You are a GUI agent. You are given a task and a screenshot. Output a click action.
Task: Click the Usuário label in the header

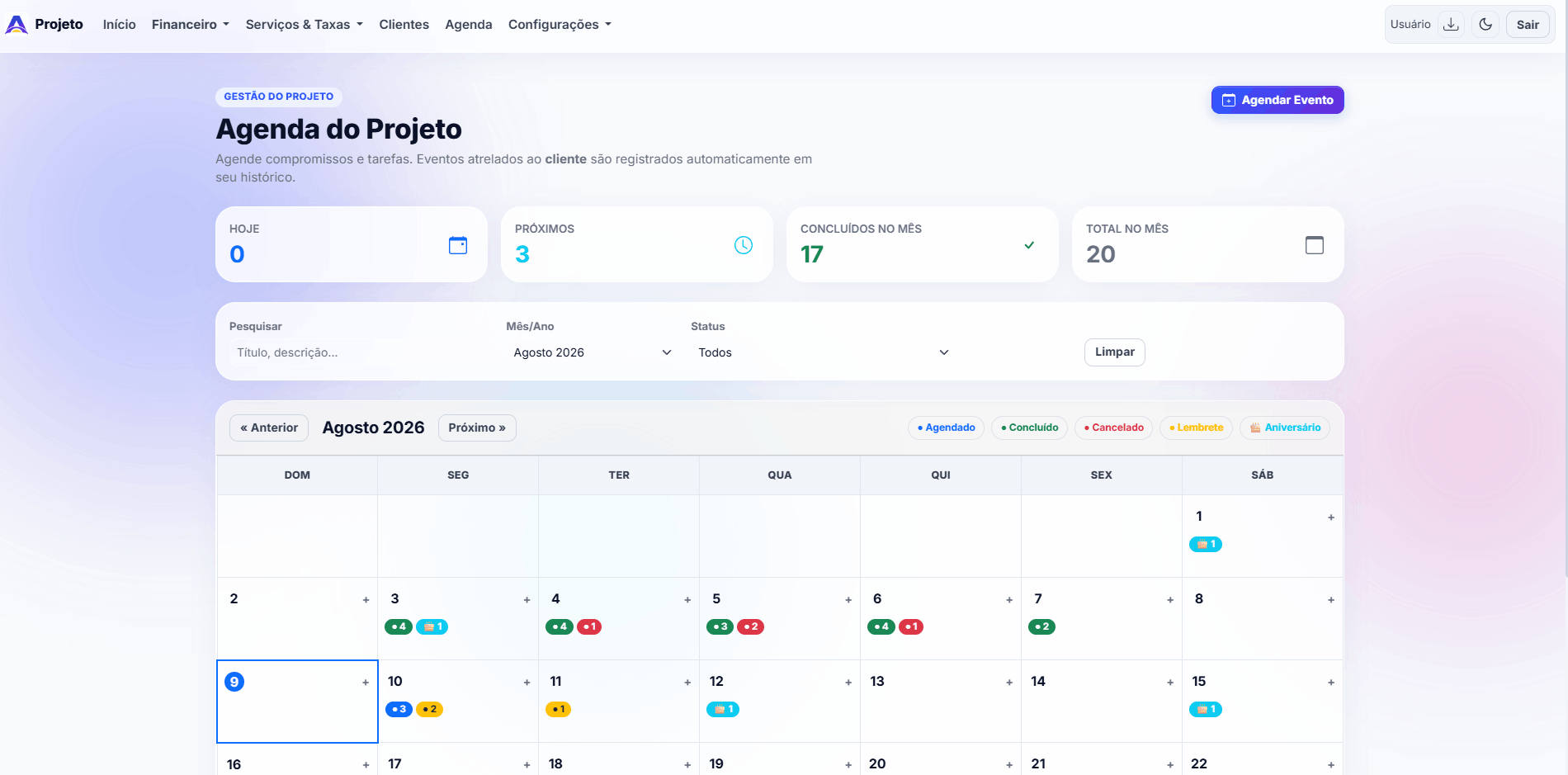pyautogui.click(x=1410, y=25)
